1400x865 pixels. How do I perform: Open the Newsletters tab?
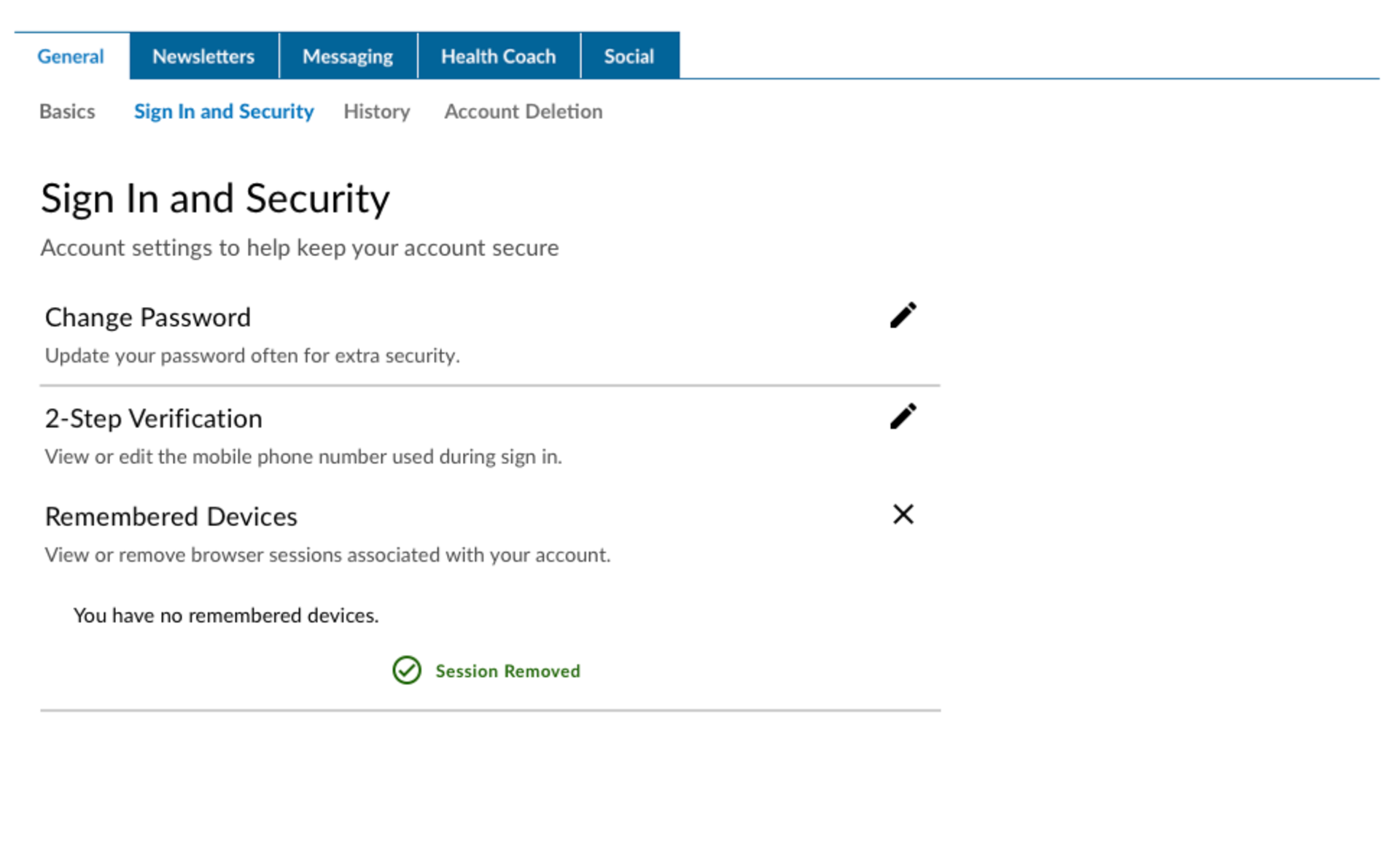203,56
